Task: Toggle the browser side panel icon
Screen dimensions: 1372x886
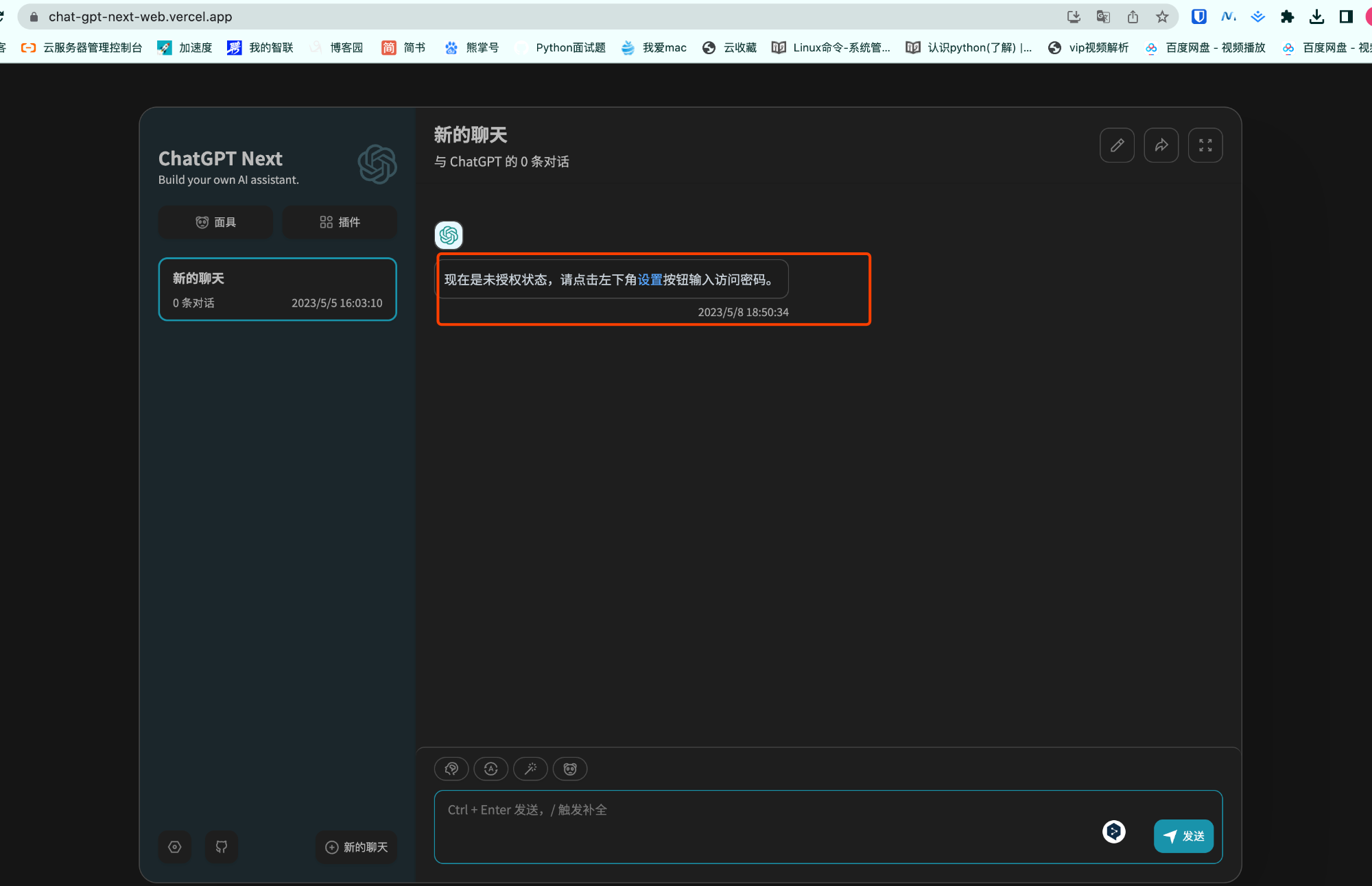Action: click(1346, 16)
